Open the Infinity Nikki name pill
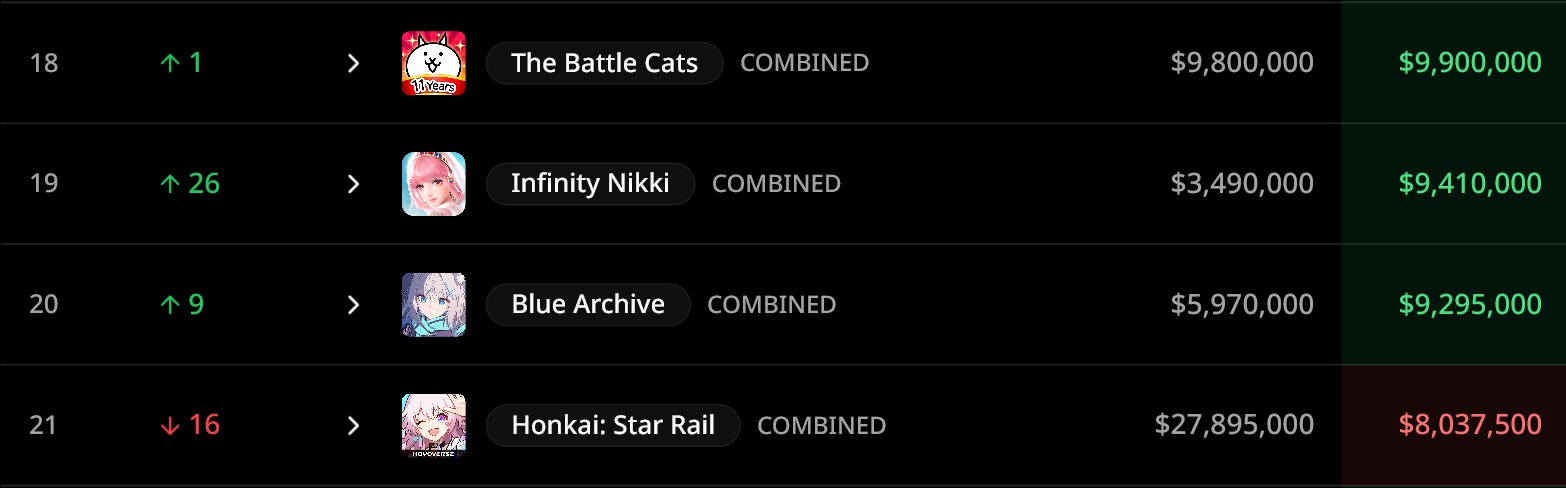This screenshot has width=1566, height=488. pos(590,184)
